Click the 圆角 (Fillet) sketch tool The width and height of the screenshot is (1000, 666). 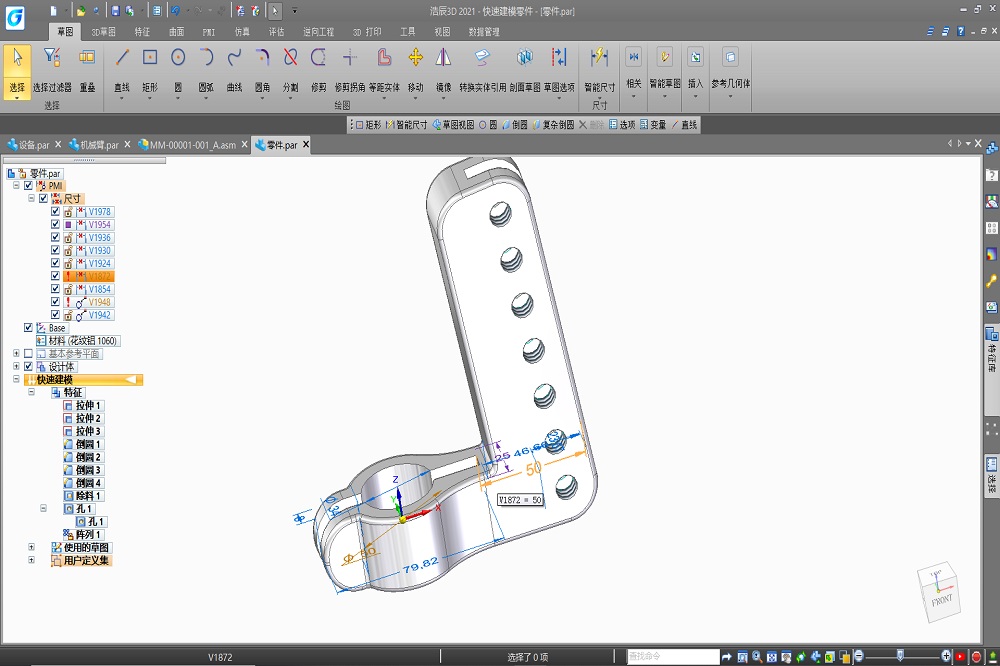click(262, 58)
